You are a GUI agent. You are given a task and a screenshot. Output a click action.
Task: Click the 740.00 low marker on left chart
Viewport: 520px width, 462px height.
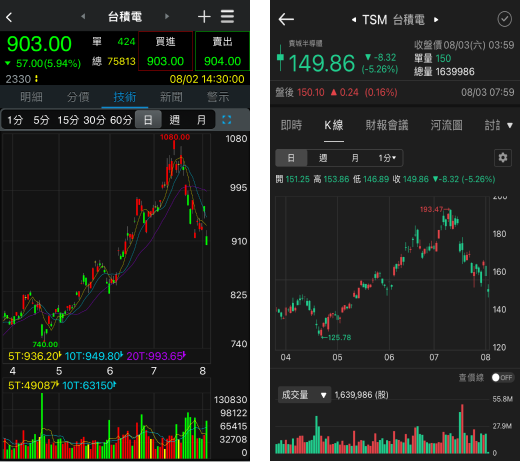click(45, 344)
